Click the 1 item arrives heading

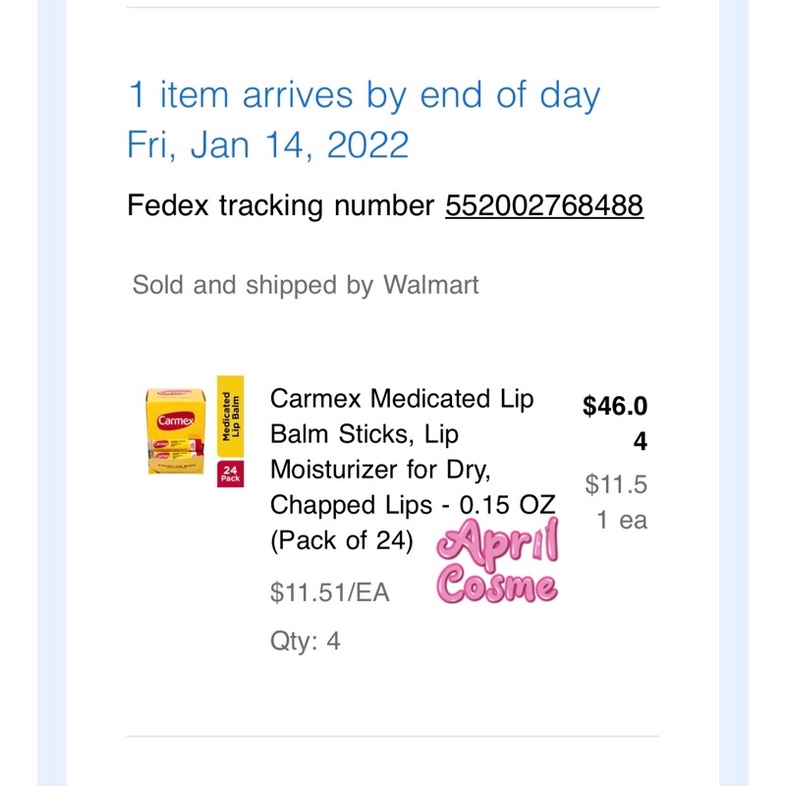[364, 96]
